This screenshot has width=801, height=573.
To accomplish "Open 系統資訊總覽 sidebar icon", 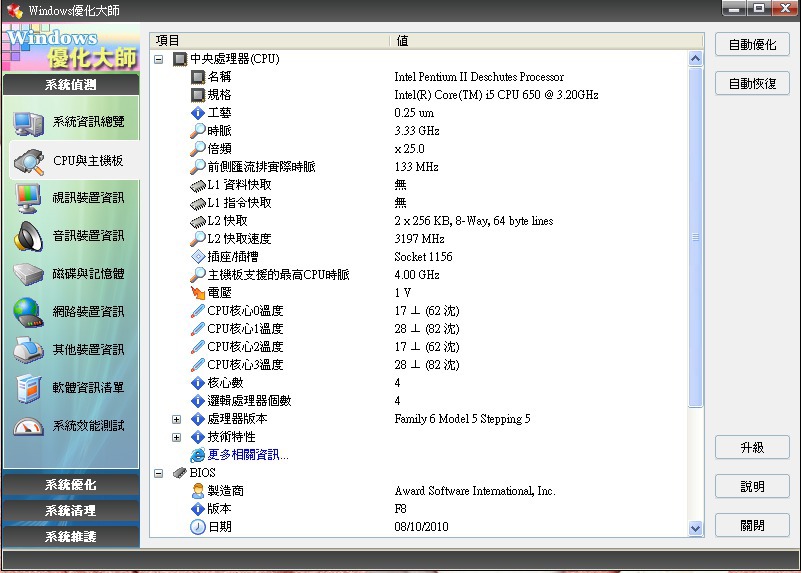I will pyautogui.click(x=28, y=123).
